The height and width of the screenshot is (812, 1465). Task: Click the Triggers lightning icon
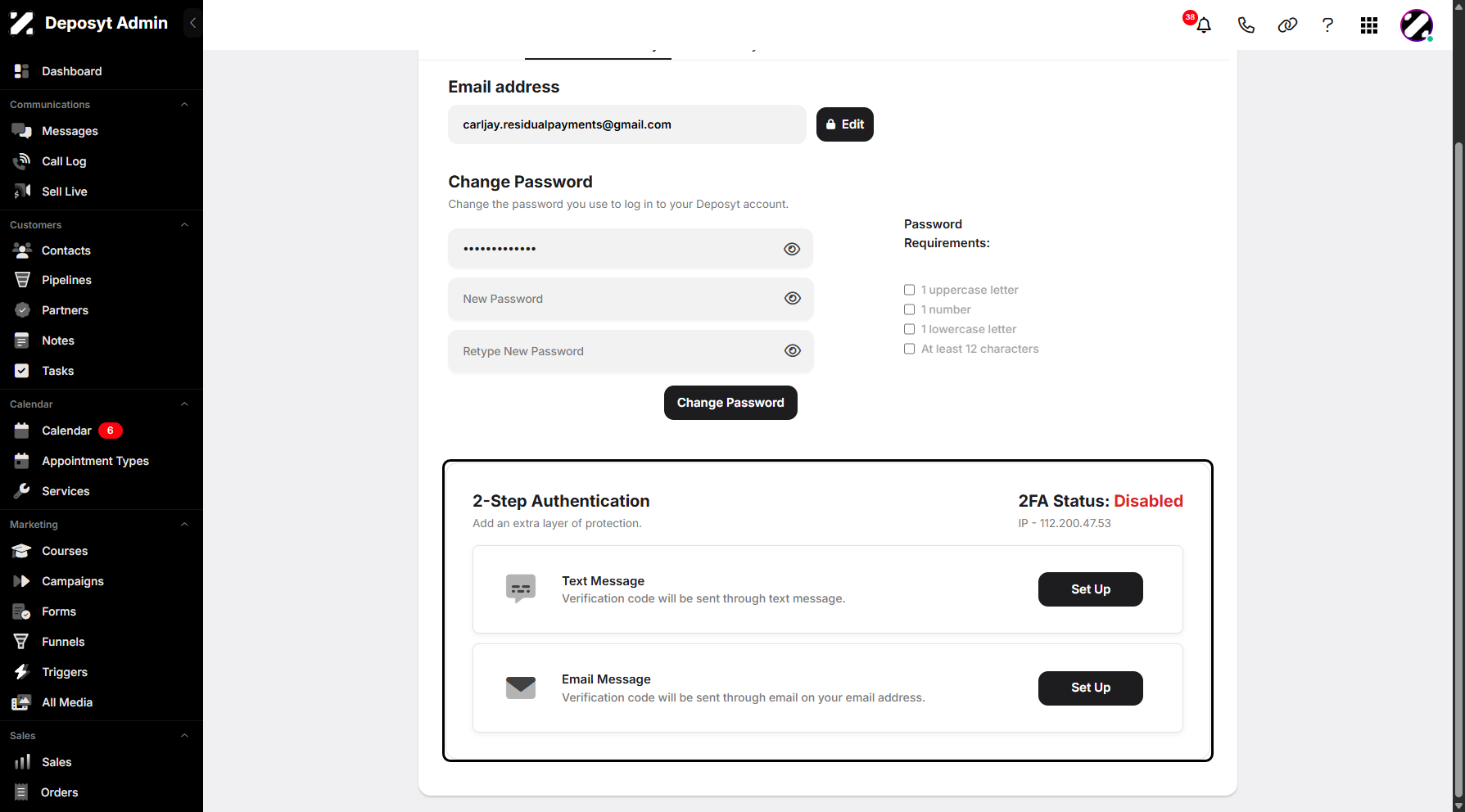tap(22, 672)
